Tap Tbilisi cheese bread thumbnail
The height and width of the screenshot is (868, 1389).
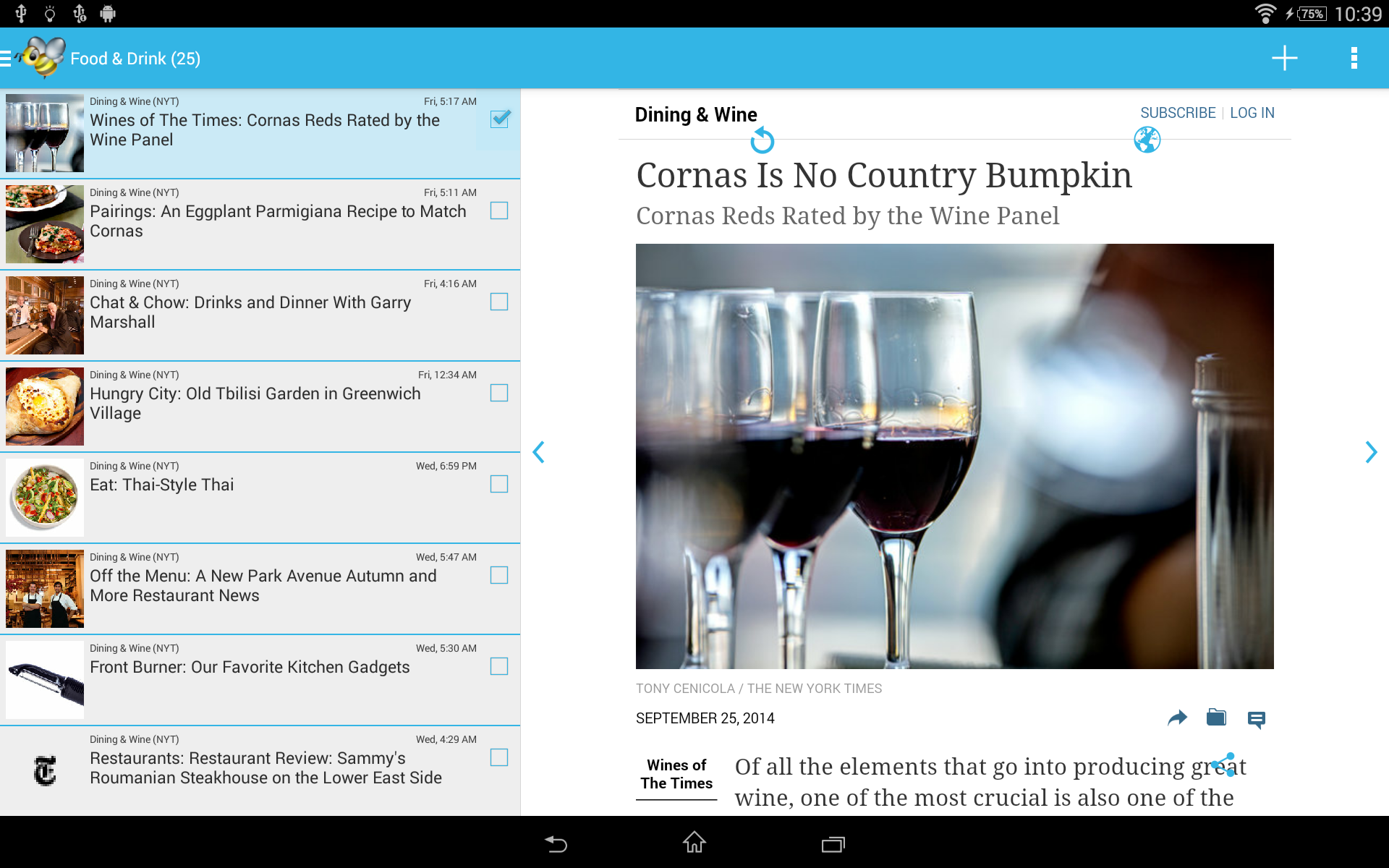pos(45,407)
